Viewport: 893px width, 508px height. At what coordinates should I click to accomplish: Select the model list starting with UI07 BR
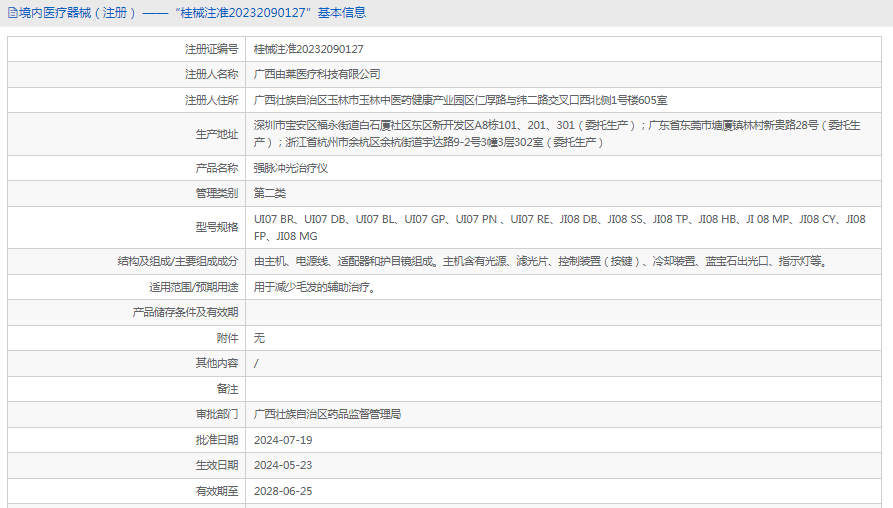[x=560, y=227]
